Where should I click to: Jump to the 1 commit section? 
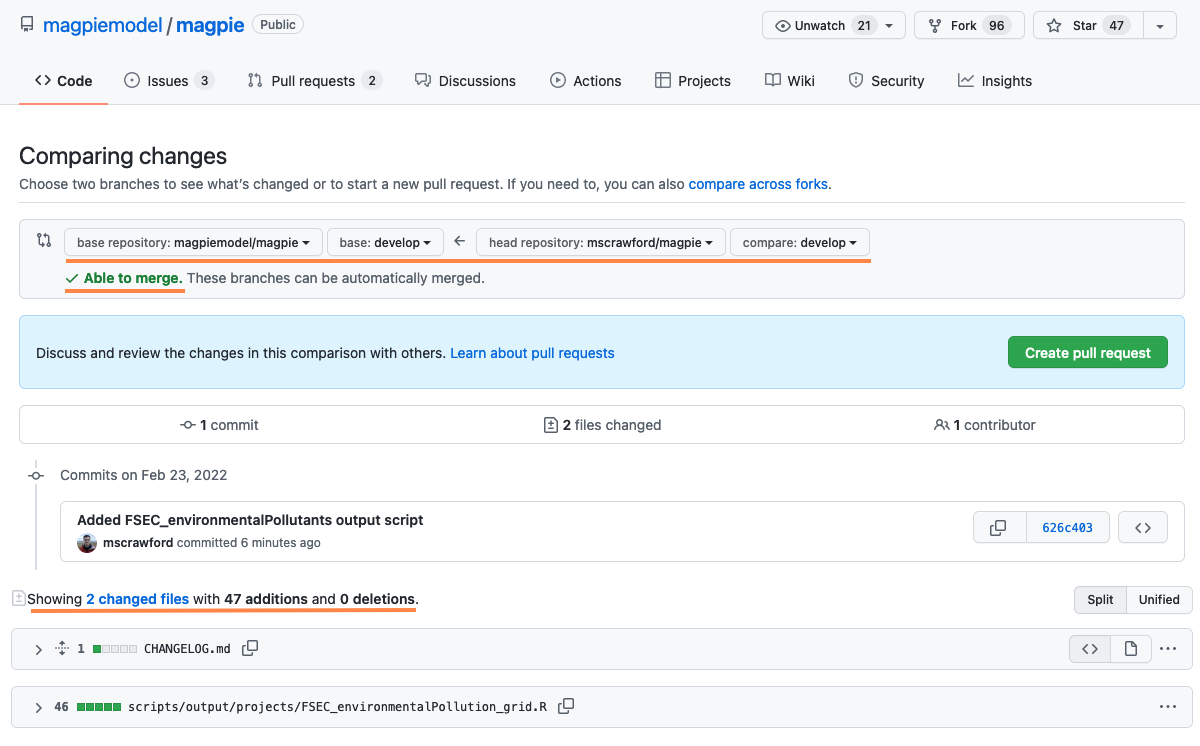(219, 425)
